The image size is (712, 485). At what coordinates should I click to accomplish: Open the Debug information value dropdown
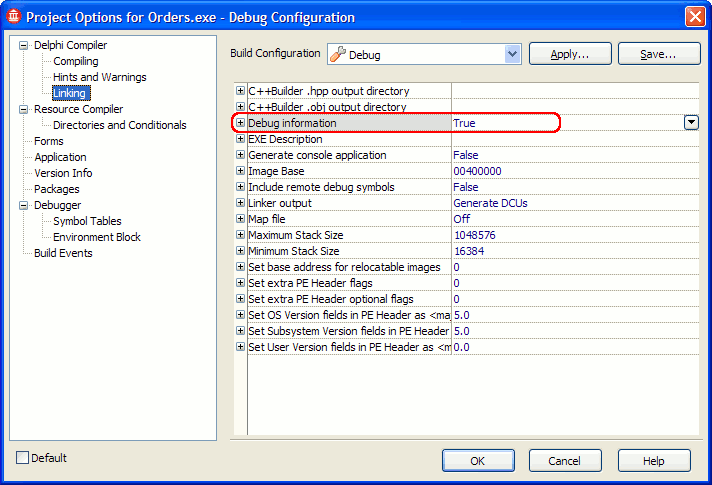tap(690, 122)
